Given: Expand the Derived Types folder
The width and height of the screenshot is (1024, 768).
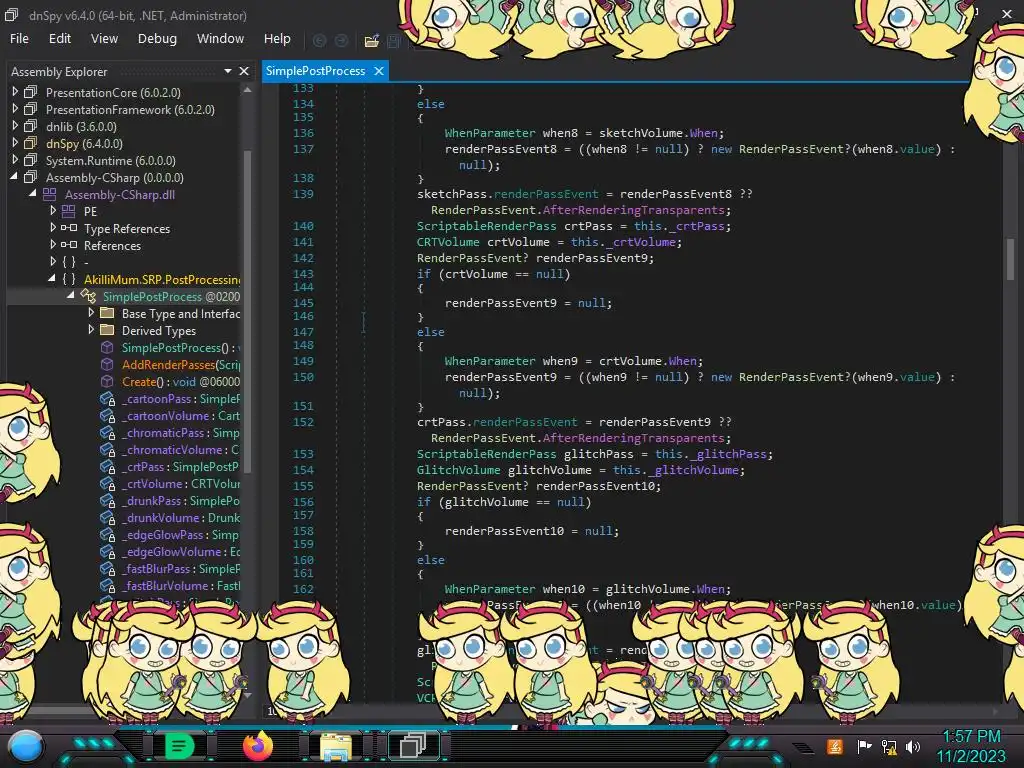Looking at the screenshot, I should click(91, 330).
